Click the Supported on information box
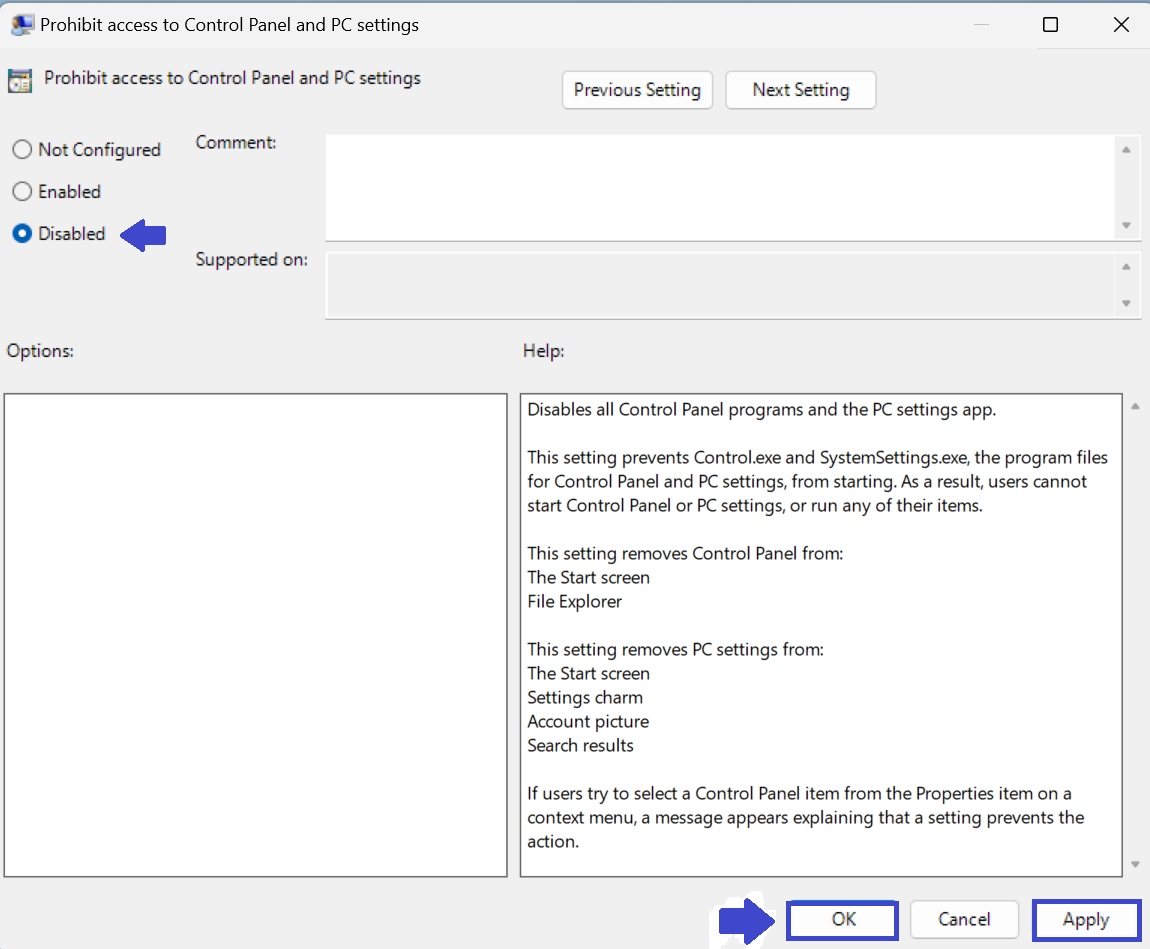The width and height of the screenshot is (1150, 949). click(718, 286)
